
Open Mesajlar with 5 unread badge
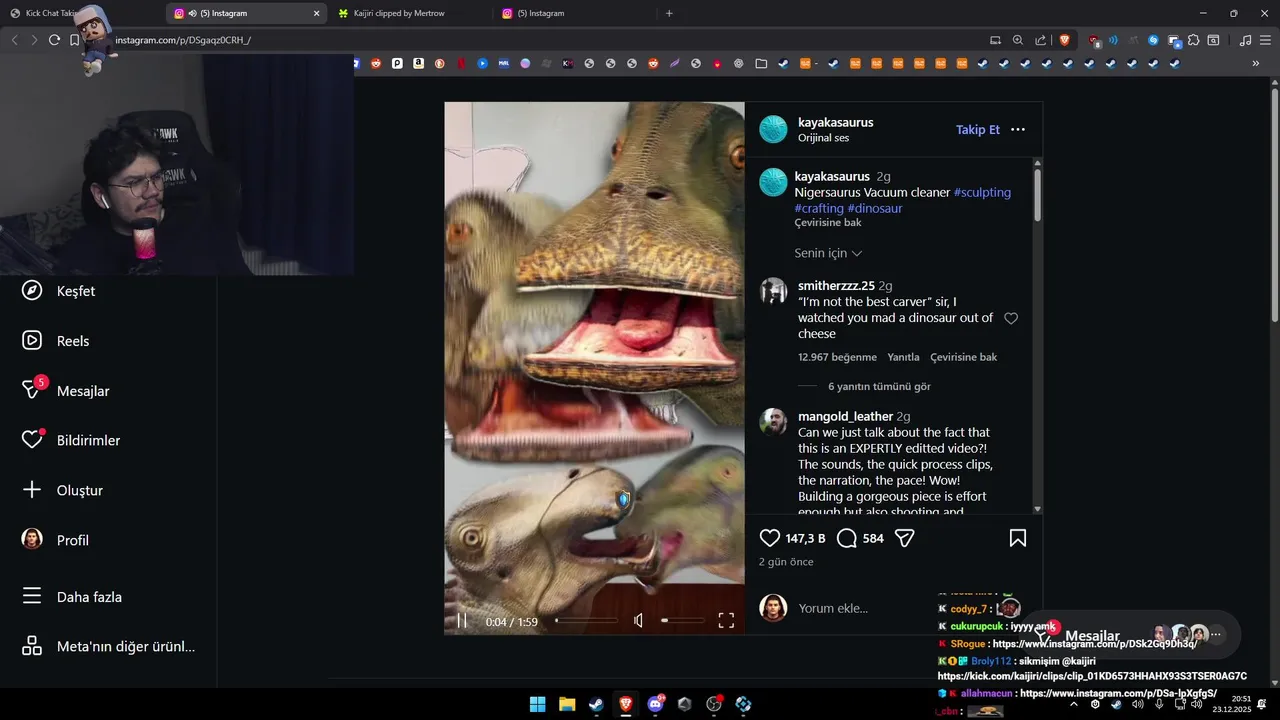(x=66, y=391)
